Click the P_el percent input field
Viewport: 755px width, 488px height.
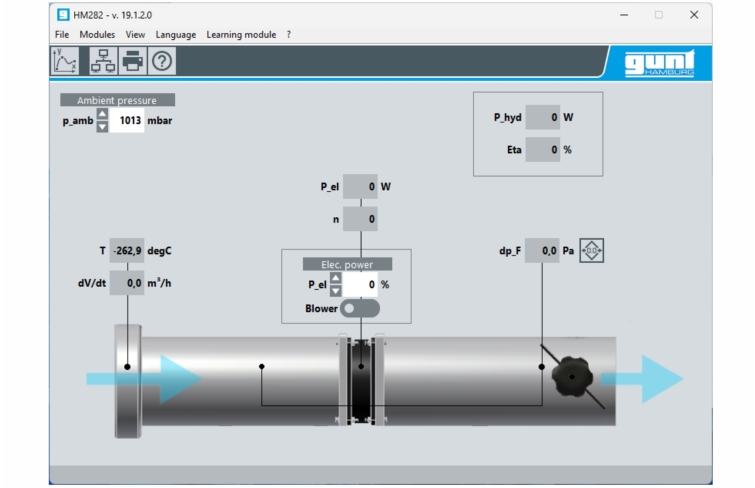(x=360, y=285)
